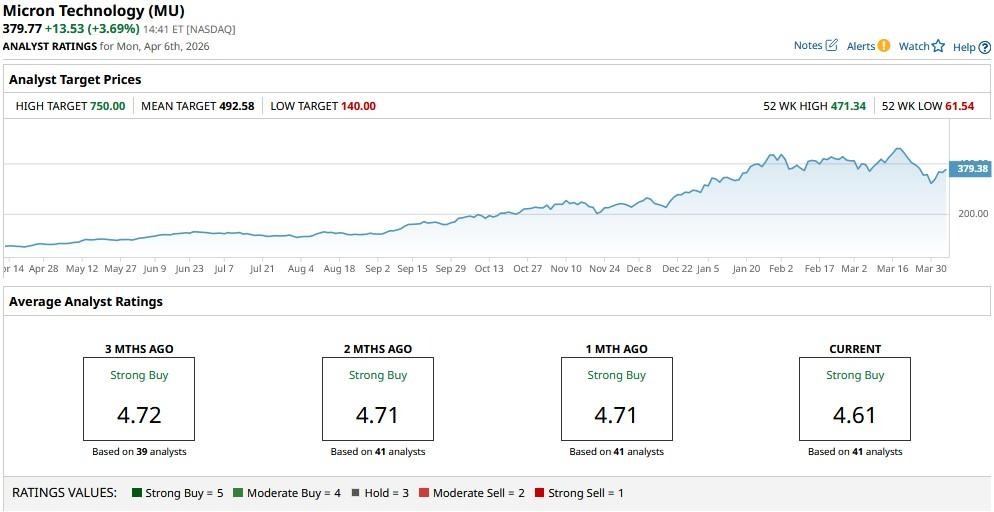Click the Hold = 3 legend swatch

pyautogui.click(x=356, y=493)
